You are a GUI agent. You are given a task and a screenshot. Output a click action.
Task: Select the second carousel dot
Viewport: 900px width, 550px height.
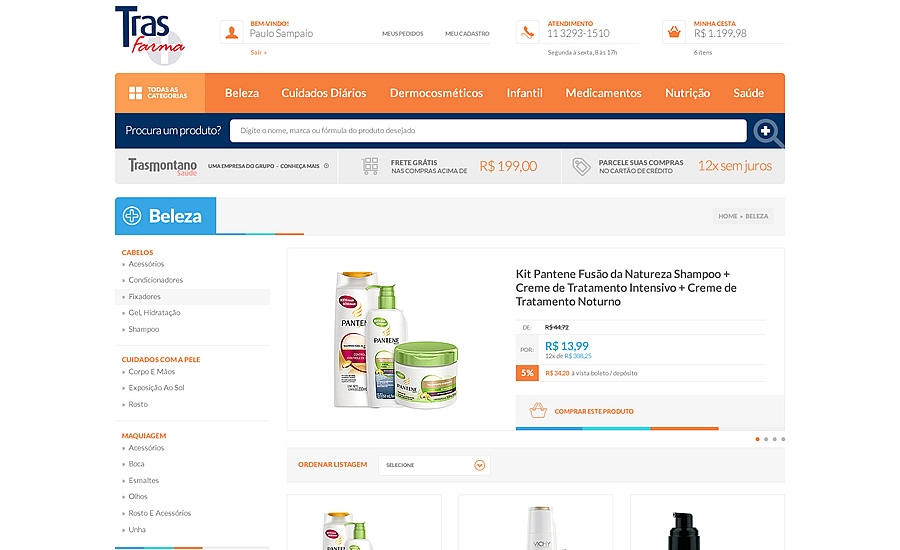coord(766,439)
